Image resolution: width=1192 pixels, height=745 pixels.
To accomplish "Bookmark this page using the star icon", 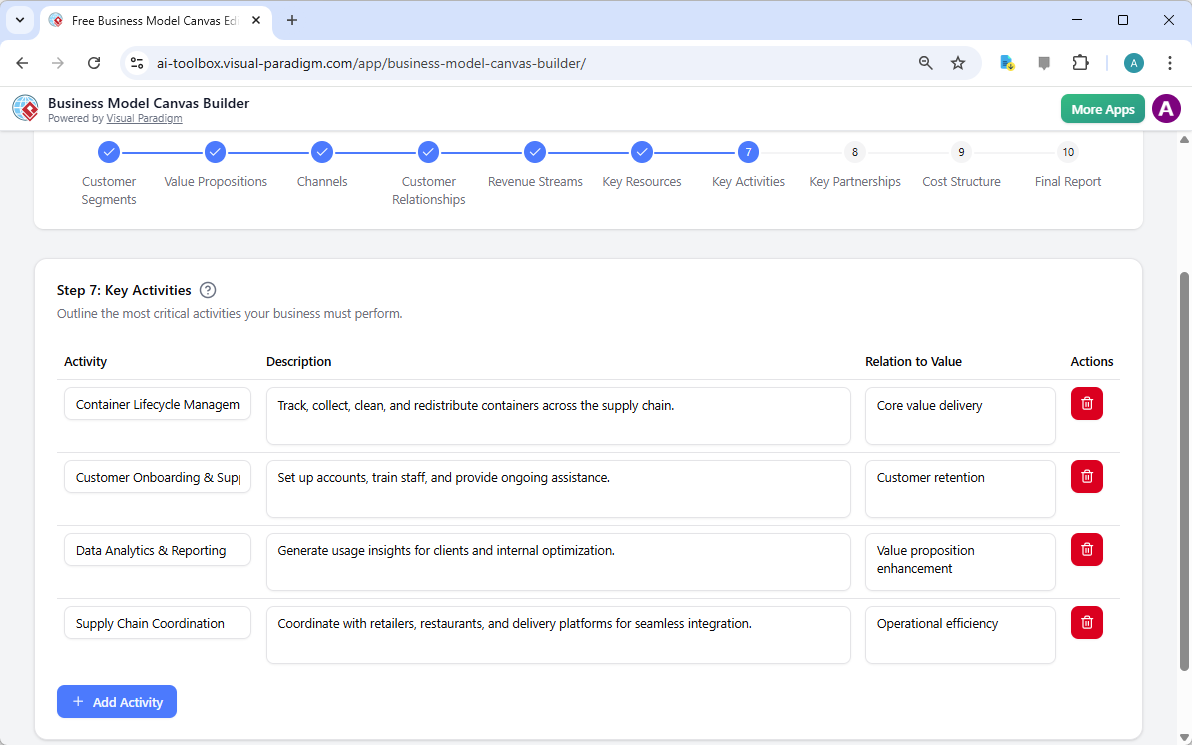I will pyautogui.click(x=958, y=62).
